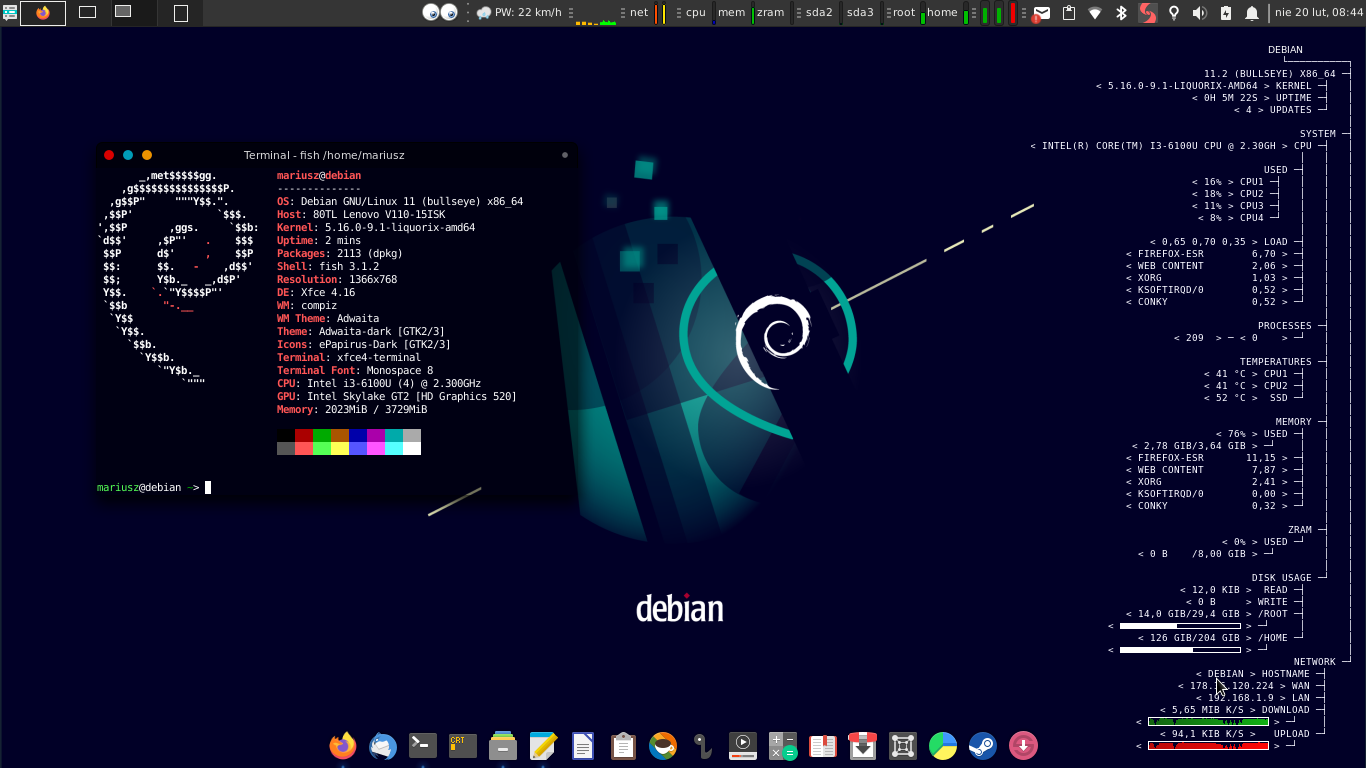This screenshot has width=1366, height=768.
Task: Open the mail notifier with red alert badge
Action: 1042,13
